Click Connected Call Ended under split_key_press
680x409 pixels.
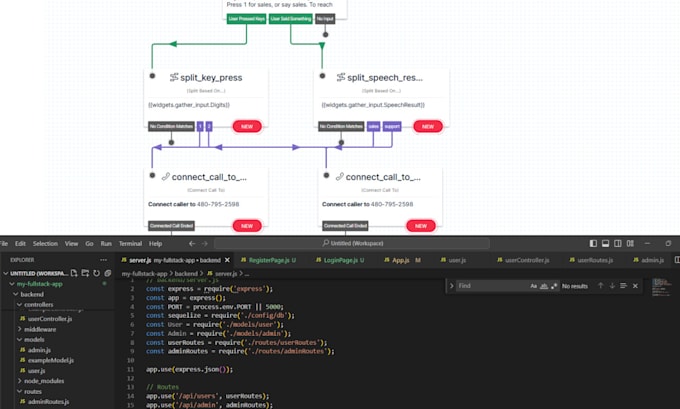171,226
